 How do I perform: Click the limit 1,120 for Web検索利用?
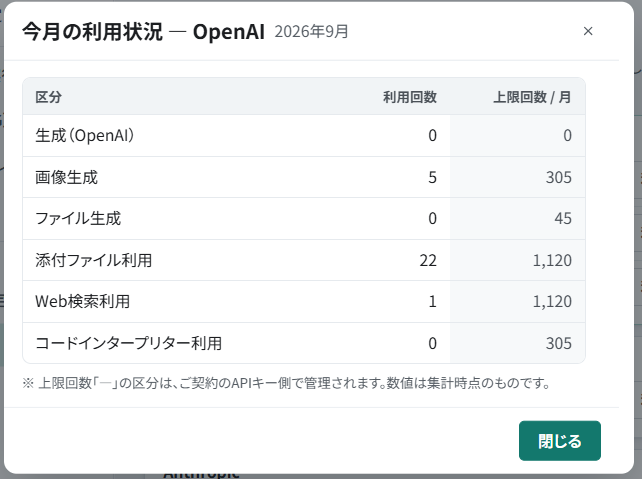(552, 302)
